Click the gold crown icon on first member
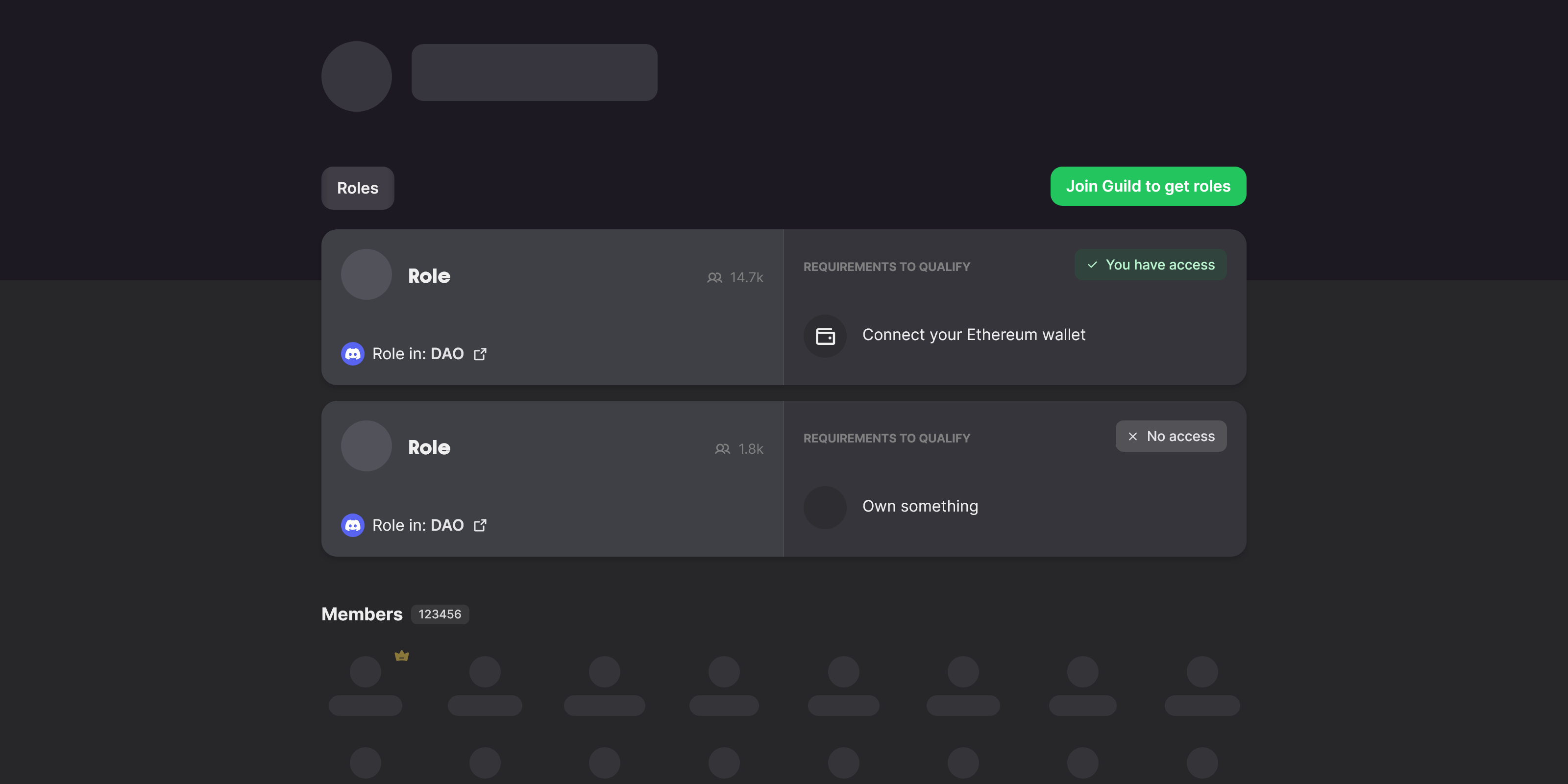 pos(402,656)
